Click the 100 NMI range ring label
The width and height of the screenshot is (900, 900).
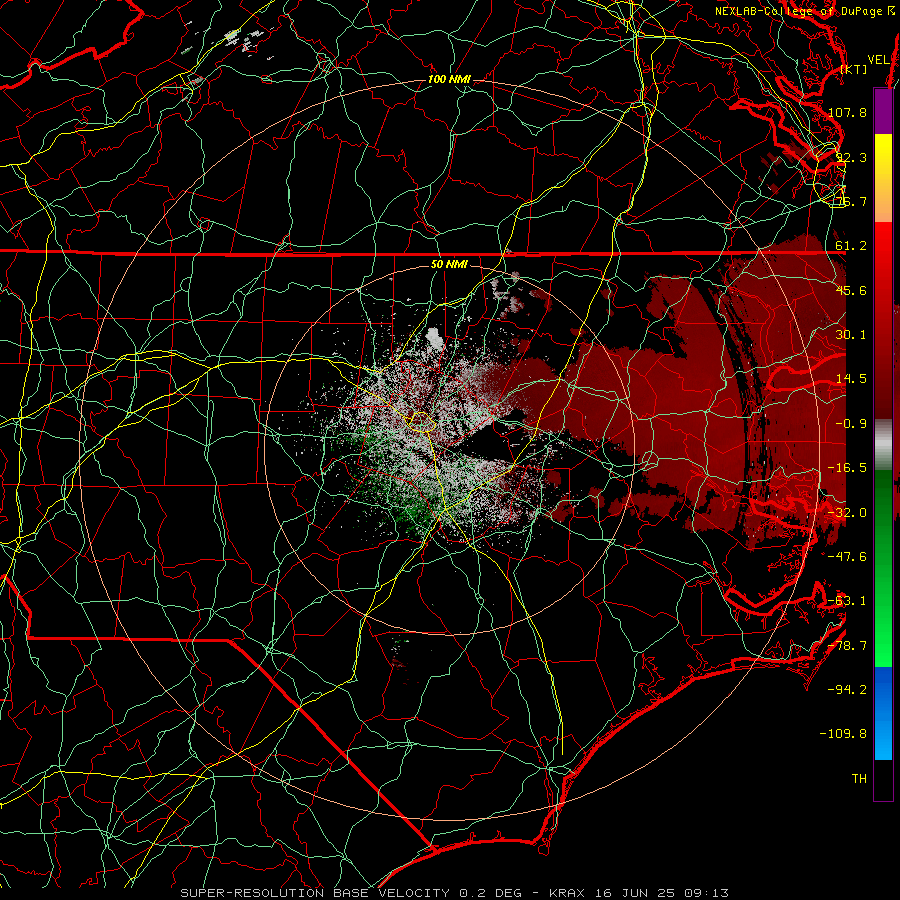click(449, 79)
